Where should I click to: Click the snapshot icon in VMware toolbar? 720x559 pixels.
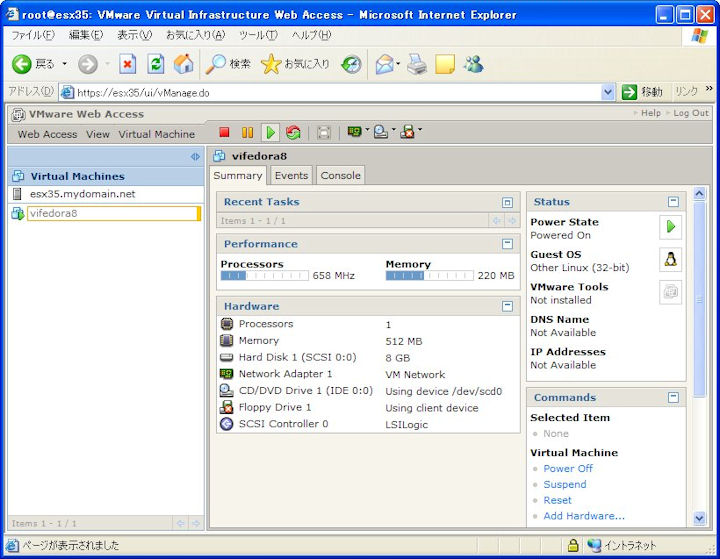pos(324,133)
